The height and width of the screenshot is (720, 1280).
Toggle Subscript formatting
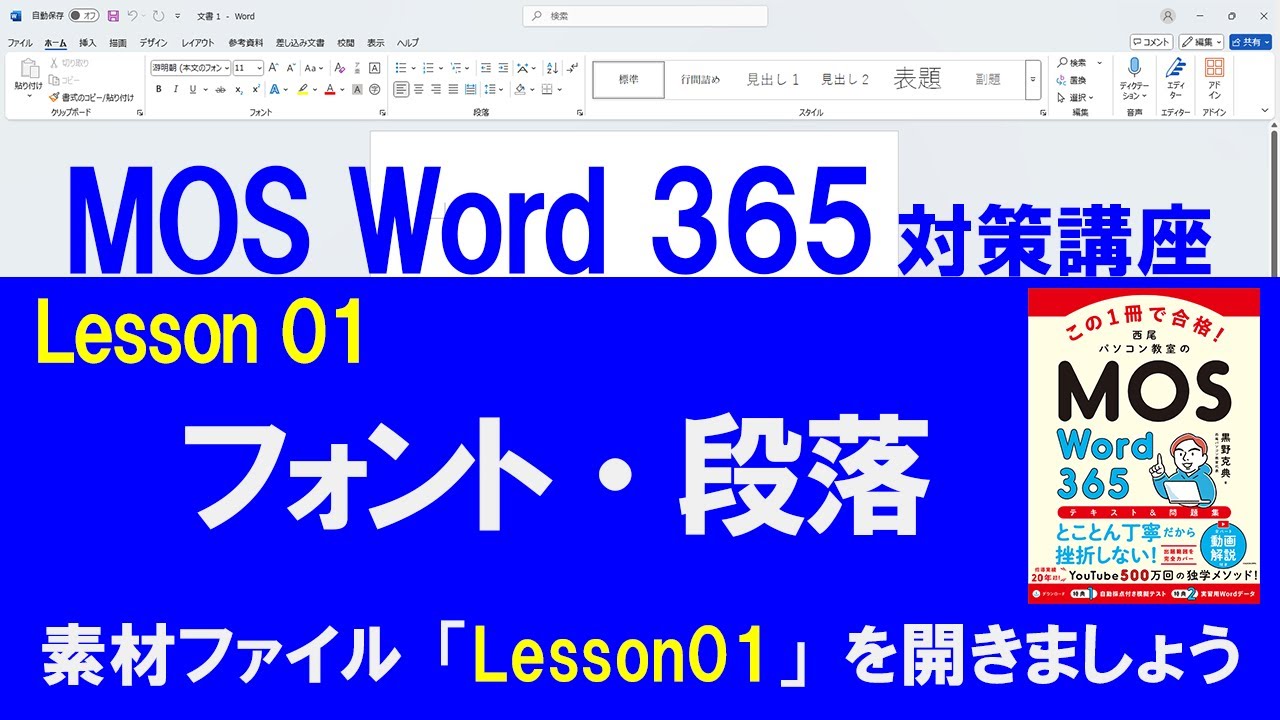[239, 89]
